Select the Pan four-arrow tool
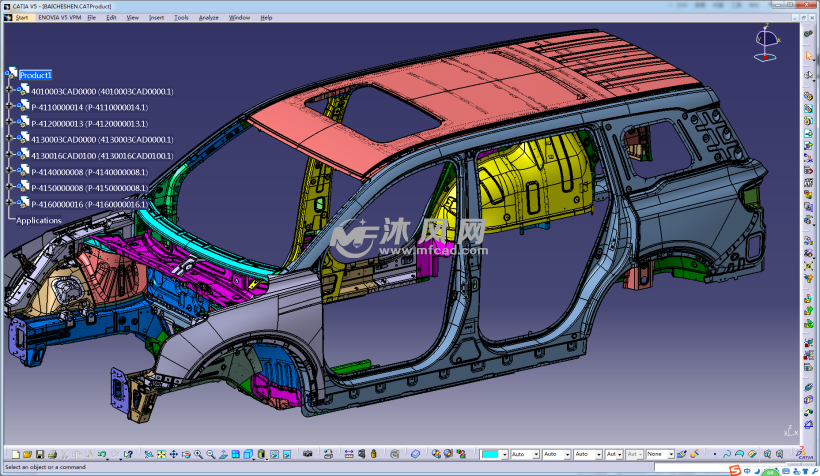Viewport: 820px width, 476px height. 174,455
